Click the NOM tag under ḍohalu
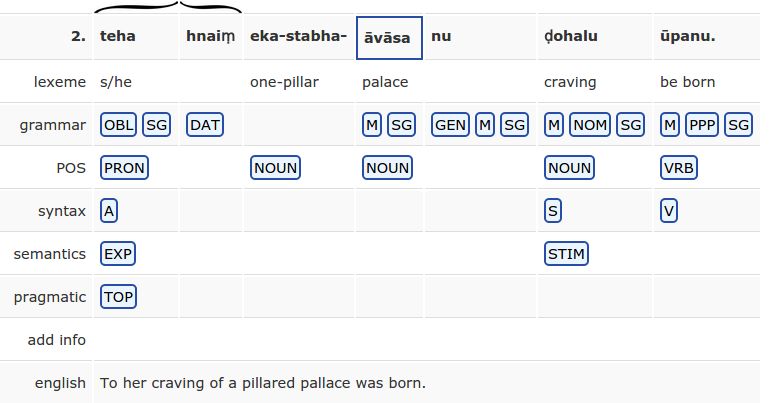This screenshot has height=403, width=772. [x=590, y=125]
